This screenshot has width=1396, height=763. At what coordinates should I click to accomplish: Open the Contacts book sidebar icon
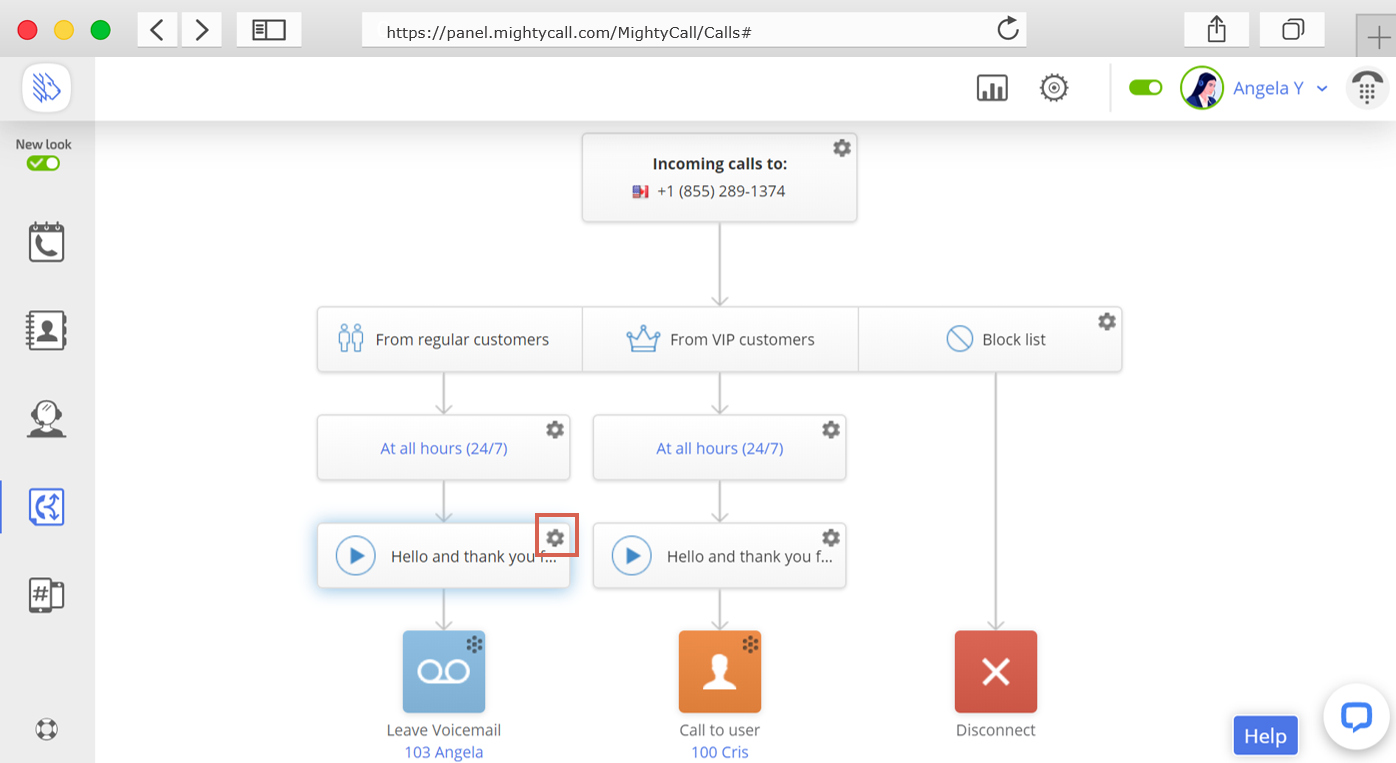click(46, 330)
